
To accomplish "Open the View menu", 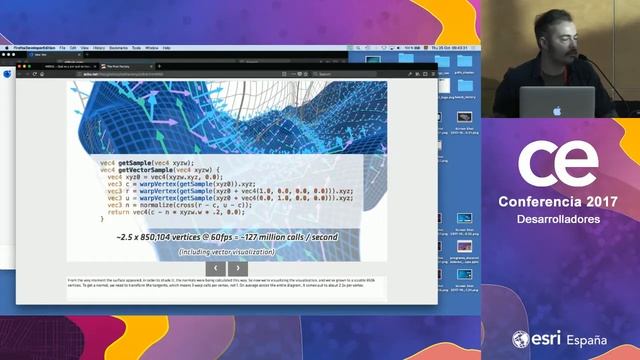I will coord(84,48).
